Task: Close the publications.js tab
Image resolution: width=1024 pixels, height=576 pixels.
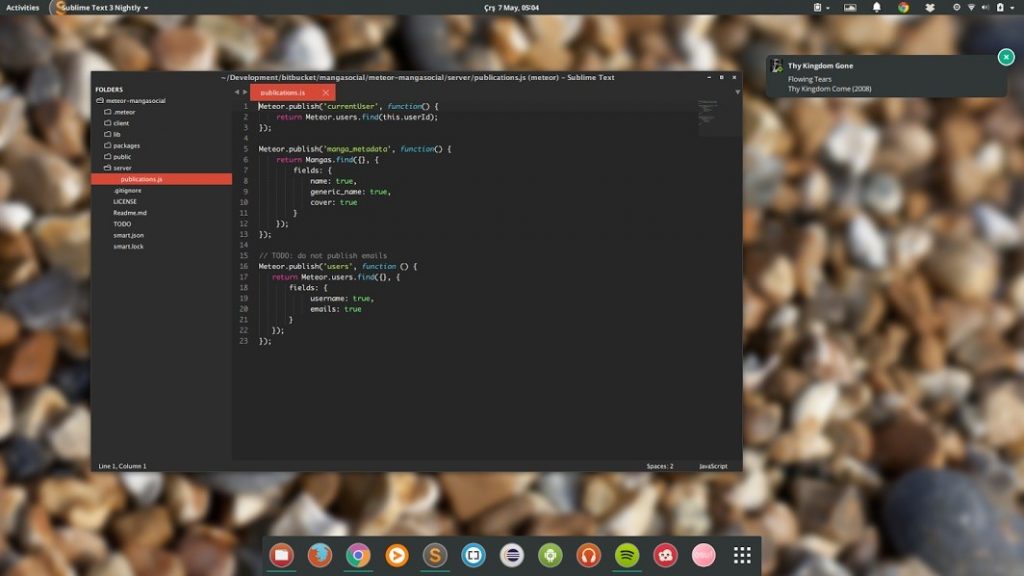Action: pos(326,93)
